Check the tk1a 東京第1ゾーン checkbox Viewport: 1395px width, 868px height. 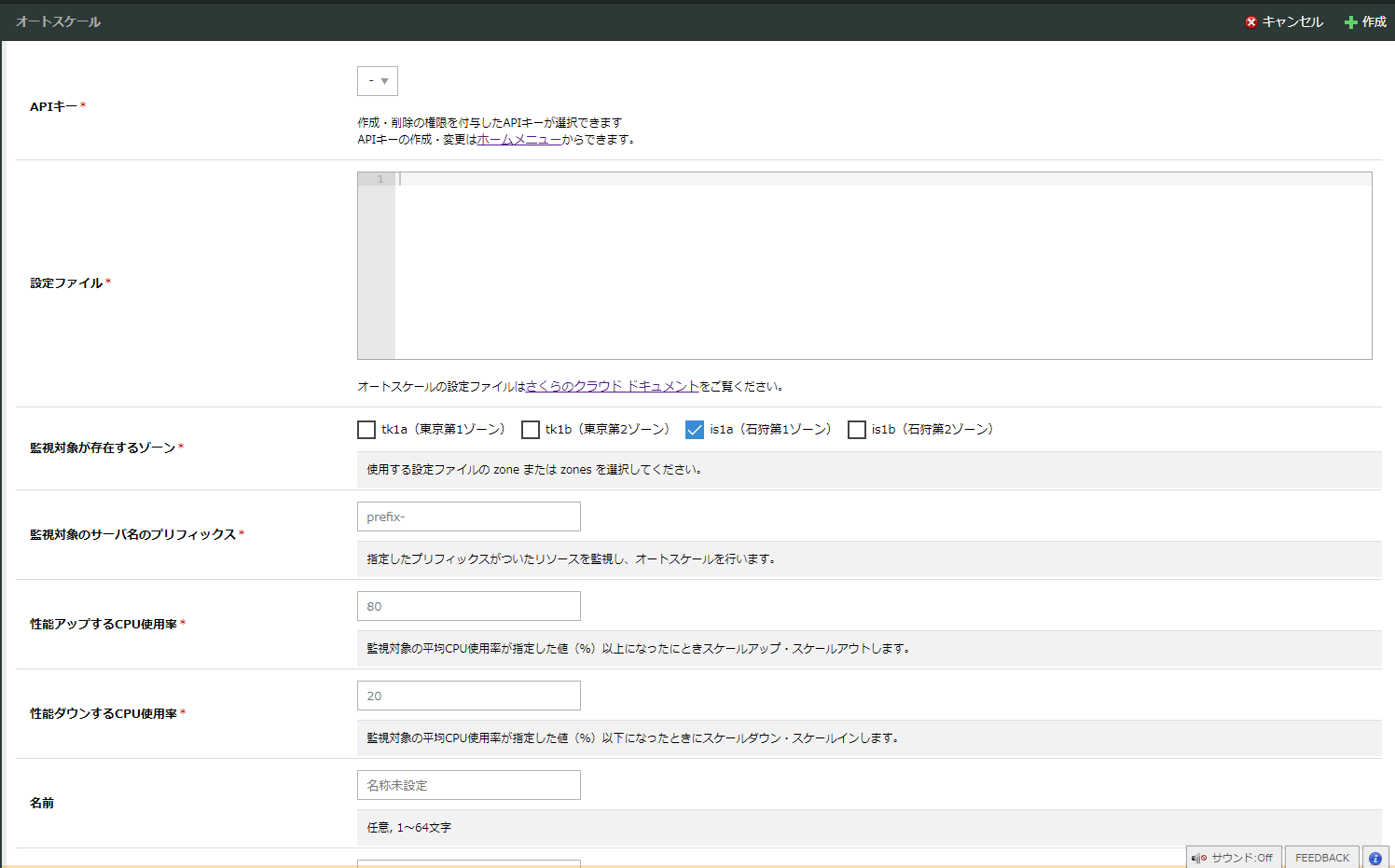(x=366, y=430)
